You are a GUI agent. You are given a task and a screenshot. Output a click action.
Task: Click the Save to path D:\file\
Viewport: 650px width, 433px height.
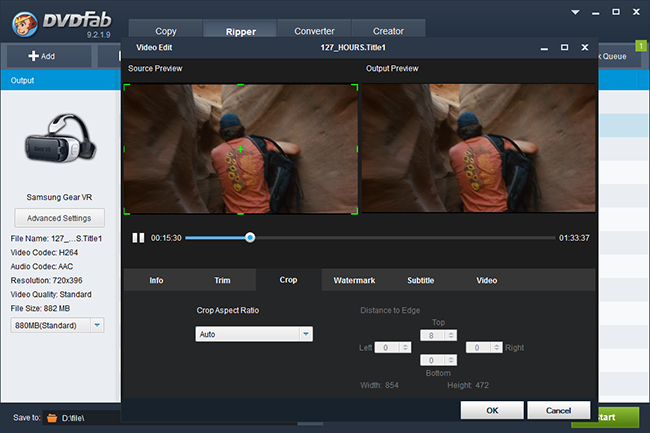pyautogui.click(x=73, y=418)
